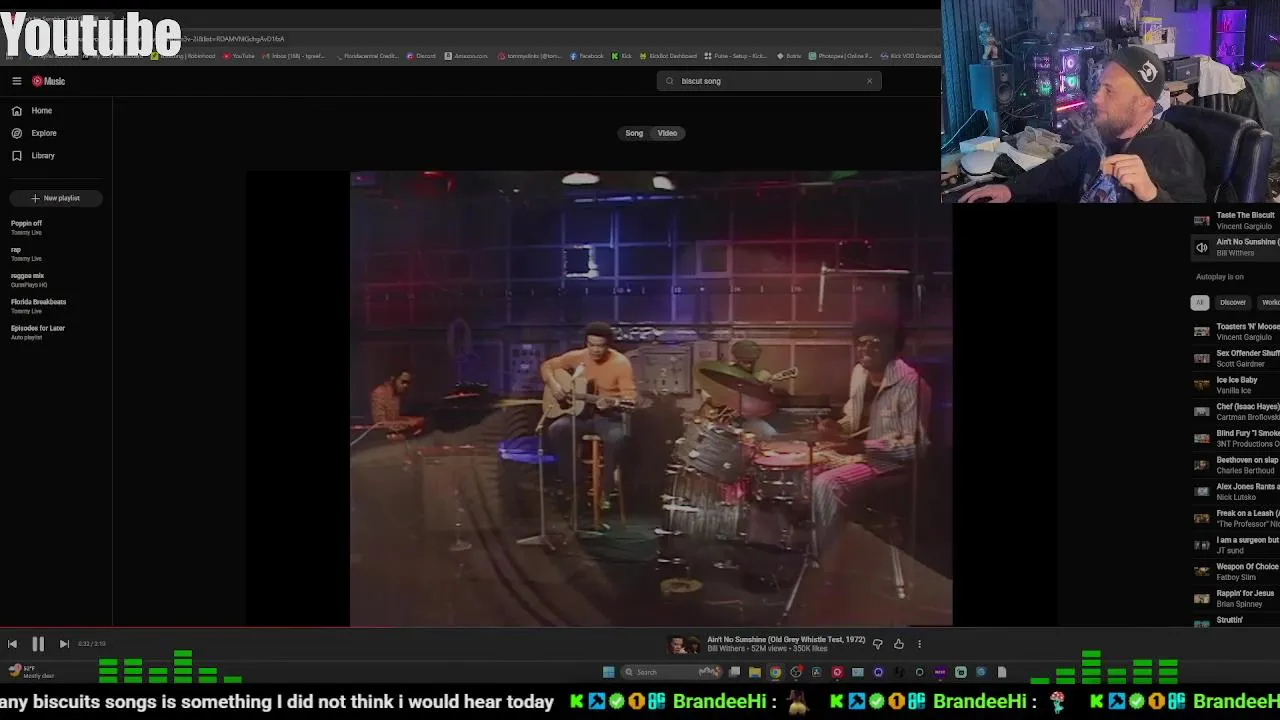
Task: Open Chrome from the taskbar
Action: coord(775,672)
